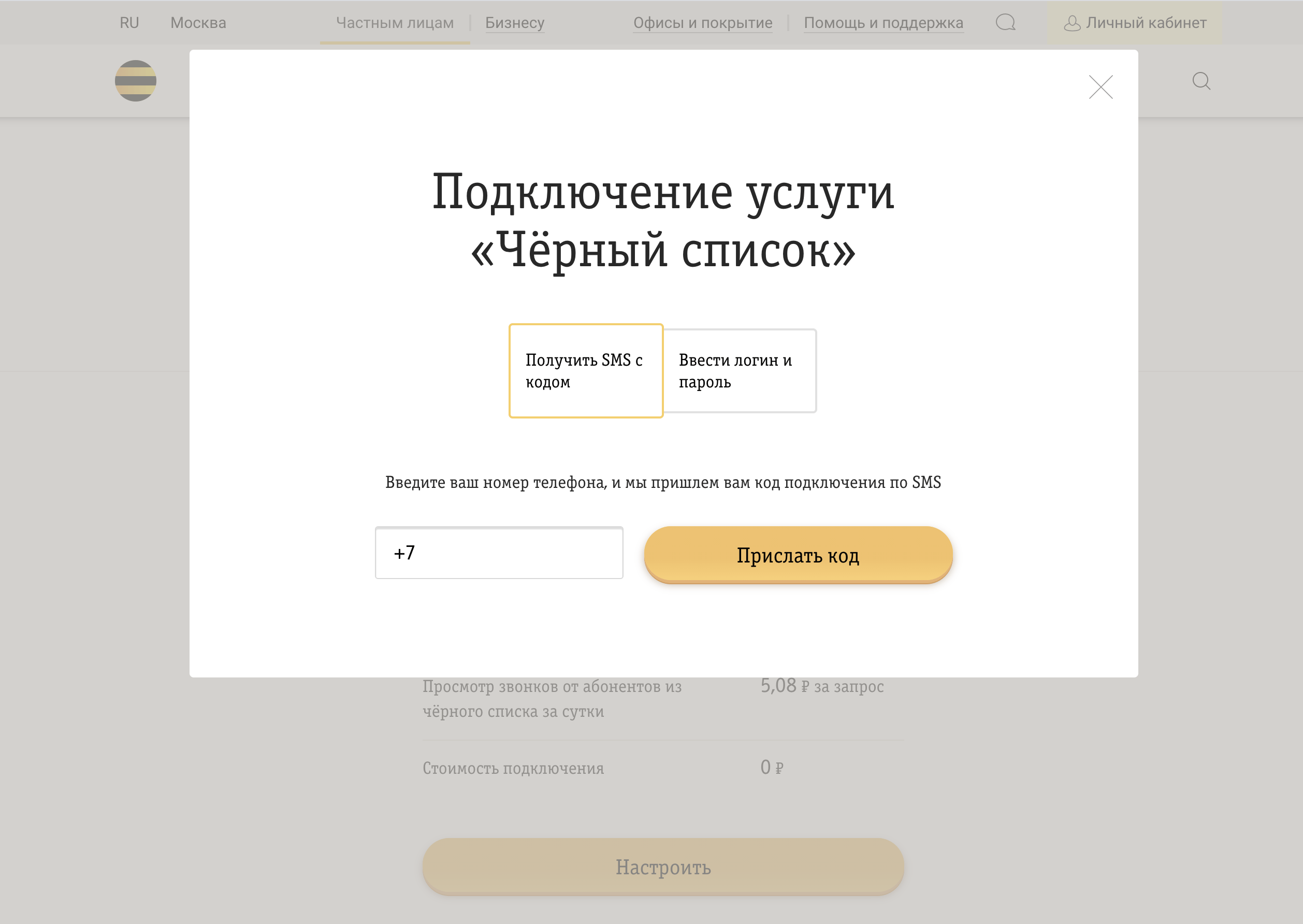Open the search from the top navigation bar

pyautogui.click(x=1006, y=23)
